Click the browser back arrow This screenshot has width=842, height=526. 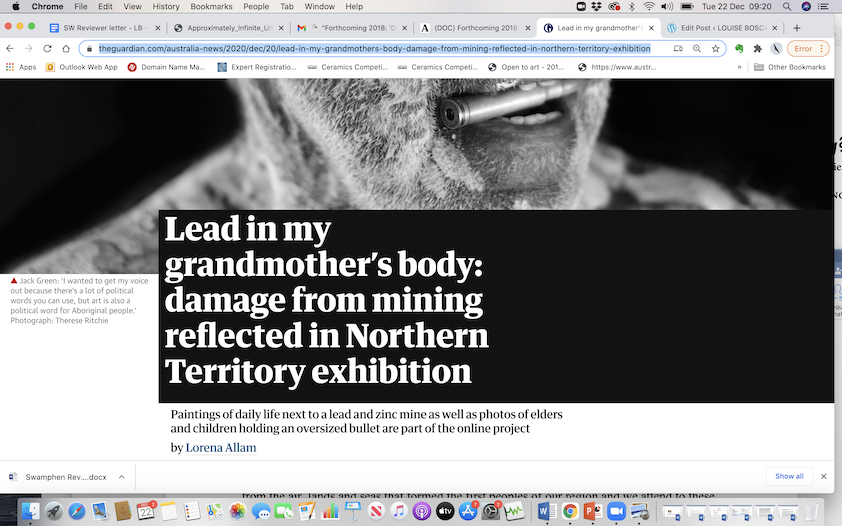(x=10, y=48)
